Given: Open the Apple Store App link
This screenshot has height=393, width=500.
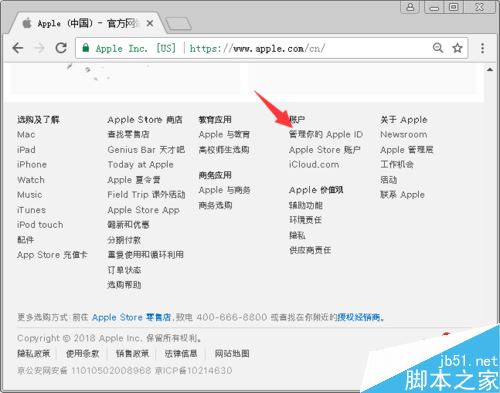Looking at the screenshot, I should click(x=143, y=210).
